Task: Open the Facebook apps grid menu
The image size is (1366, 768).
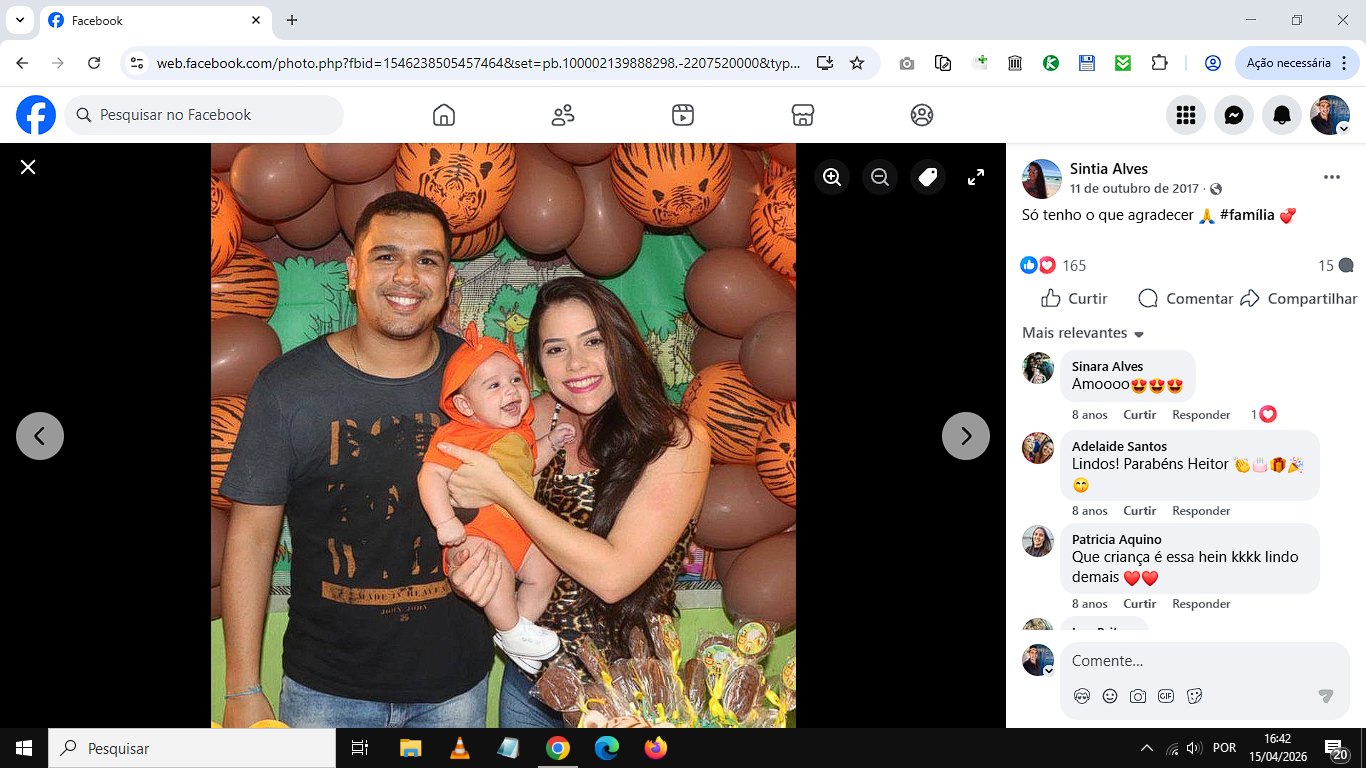Action: click(1186, 115)
